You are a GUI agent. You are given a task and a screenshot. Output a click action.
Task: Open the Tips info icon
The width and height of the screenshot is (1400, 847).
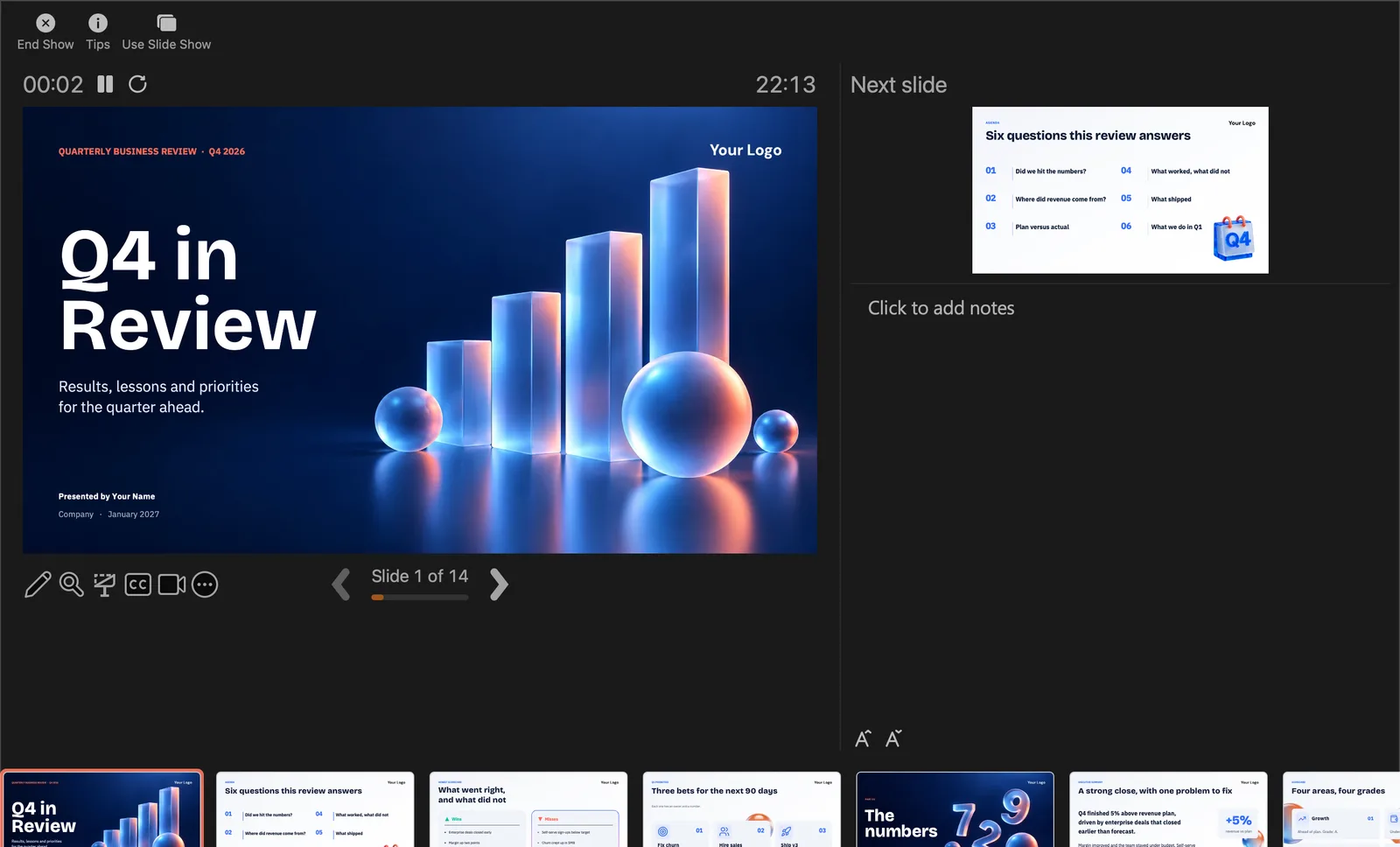(98, 32)
